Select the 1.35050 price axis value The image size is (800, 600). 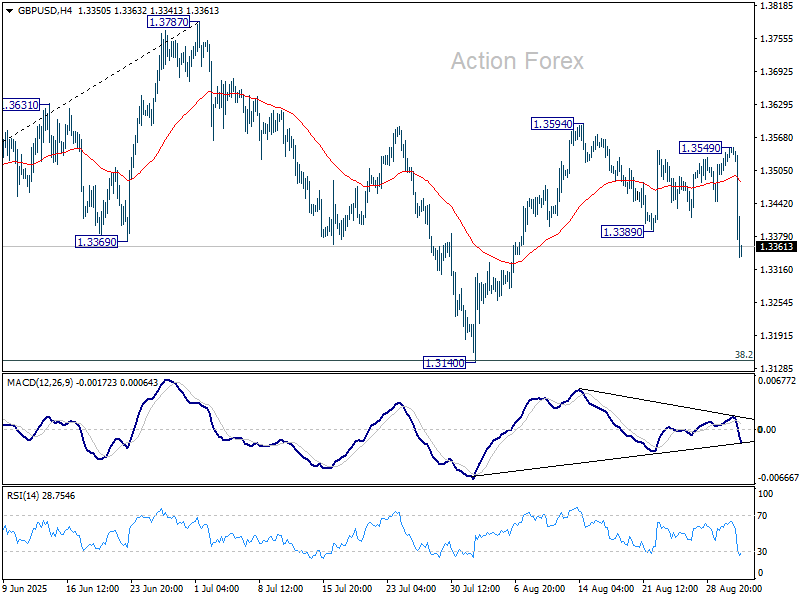coord(777,171)
